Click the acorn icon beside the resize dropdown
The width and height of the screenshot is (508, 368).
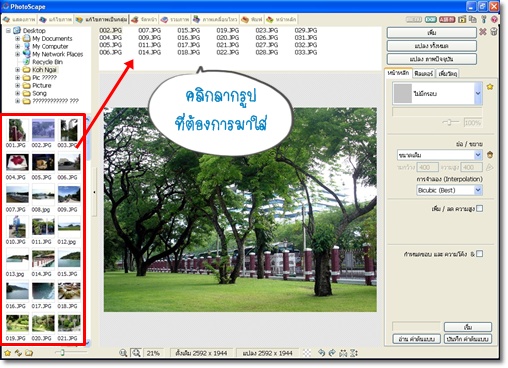[490, 155]
